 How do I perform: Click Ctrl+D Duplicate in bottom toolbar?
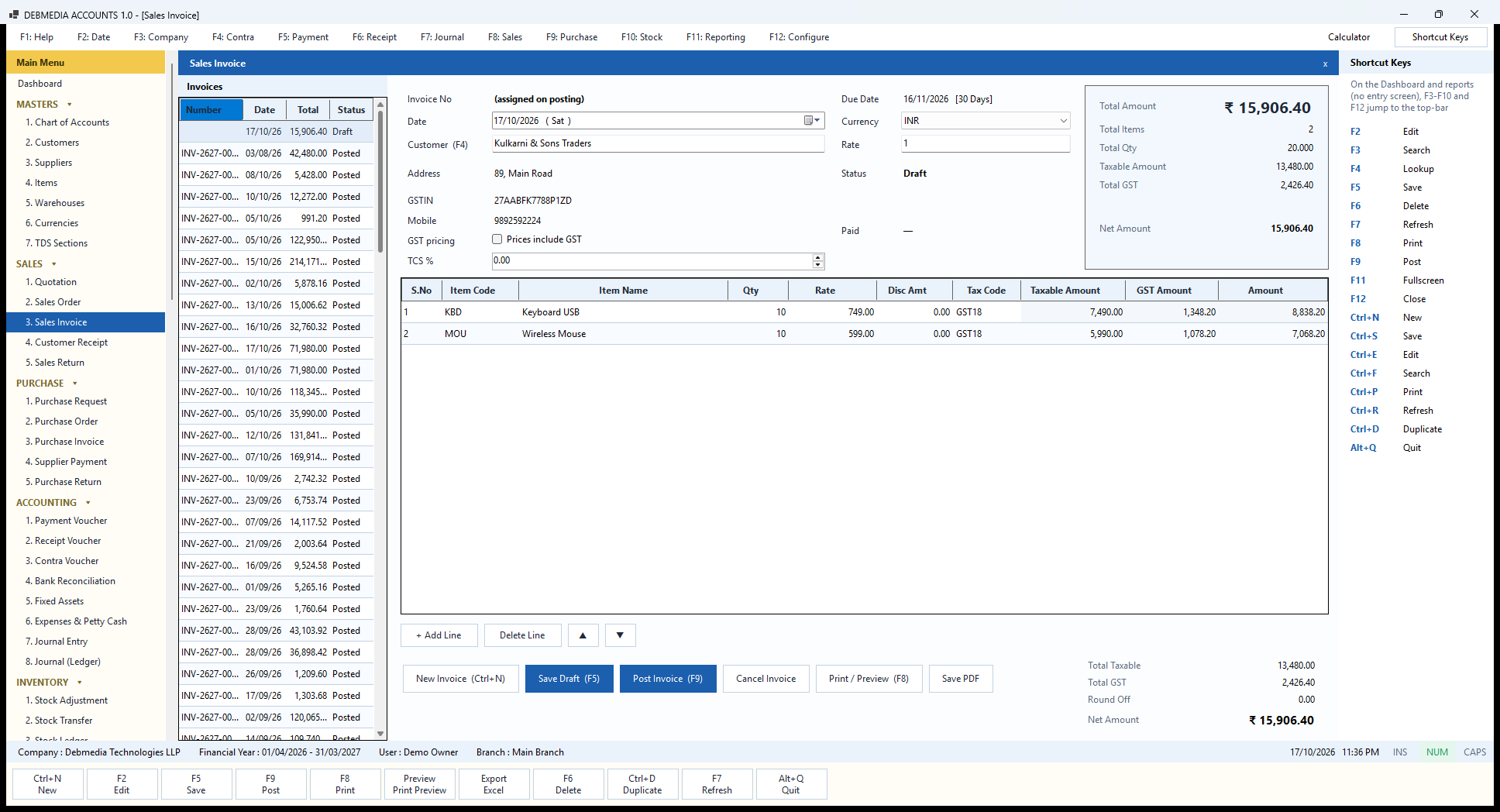coord(642,784)
